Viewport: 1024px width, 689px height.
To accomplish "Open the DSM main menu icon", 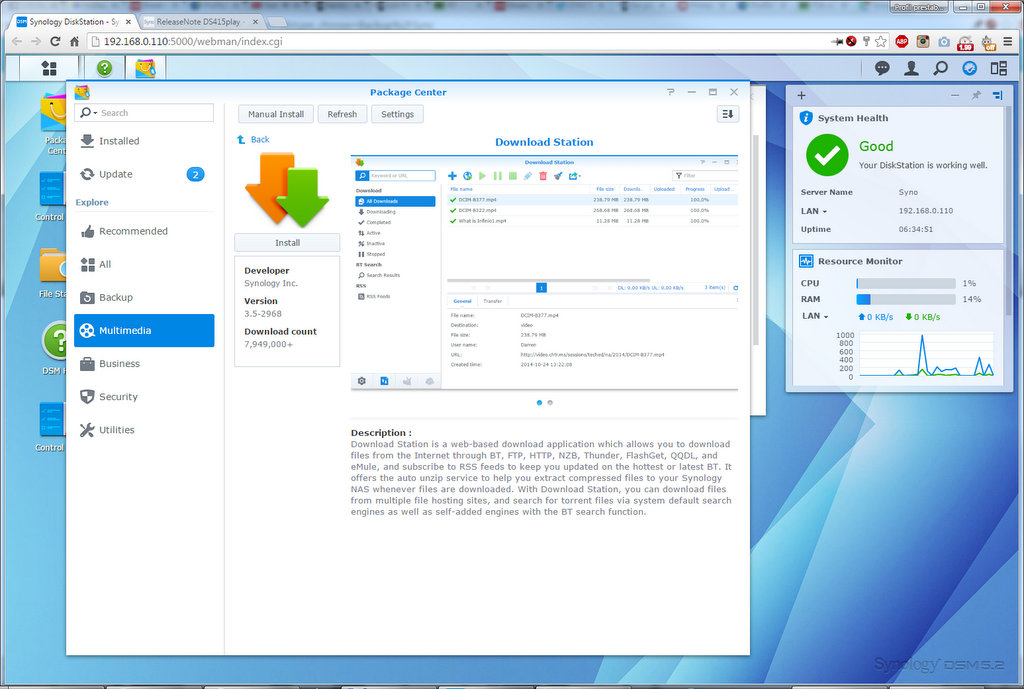I will click(x=49, y=68).
